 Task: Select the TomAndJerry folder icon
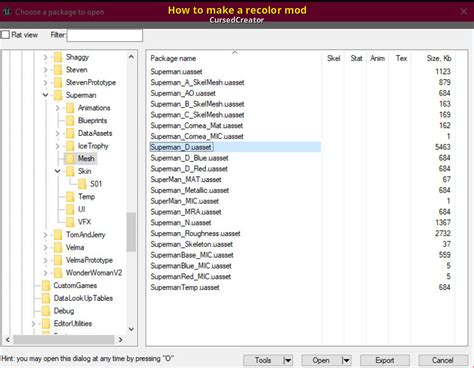coord(58,235)
